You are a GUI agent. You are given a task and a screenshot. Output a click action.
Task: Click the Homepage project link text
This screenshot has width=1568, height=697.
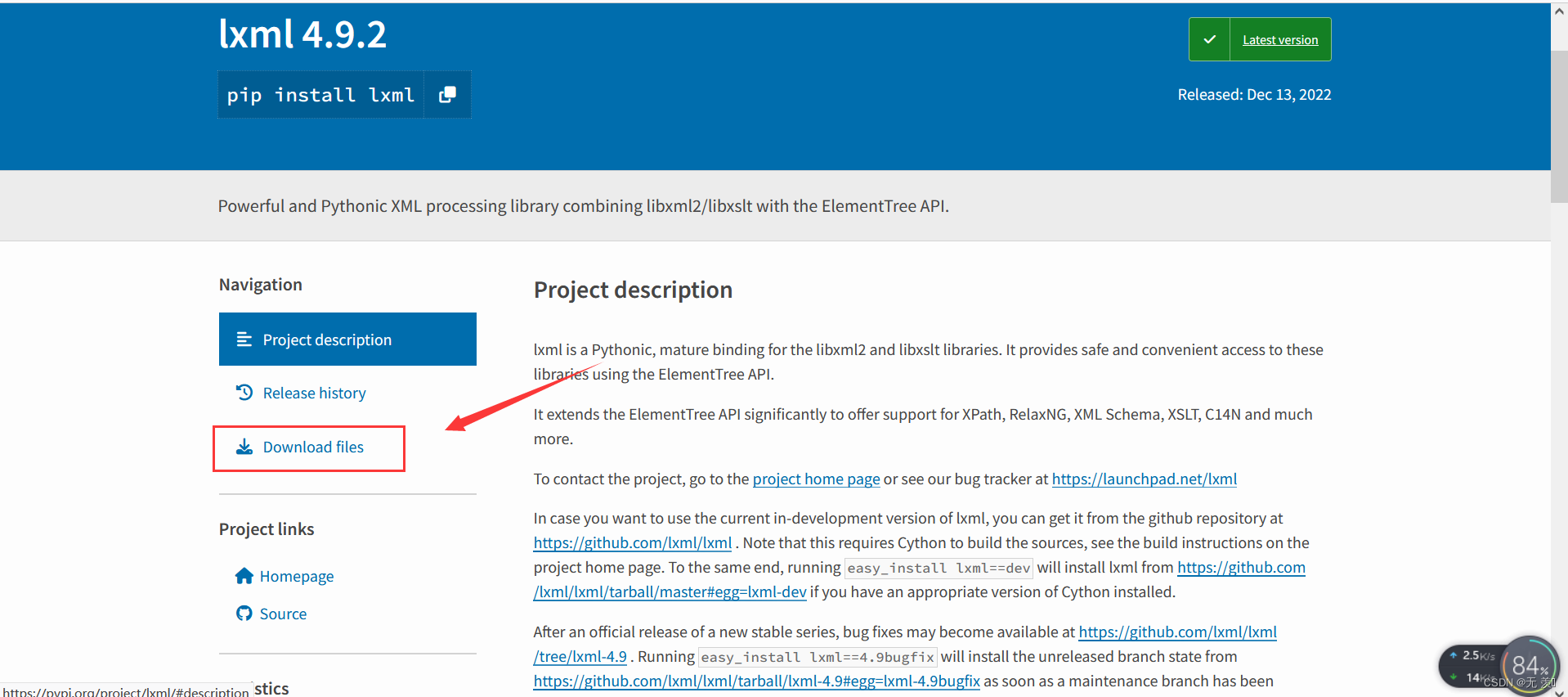pyautogui.click(x=297, y=577)
